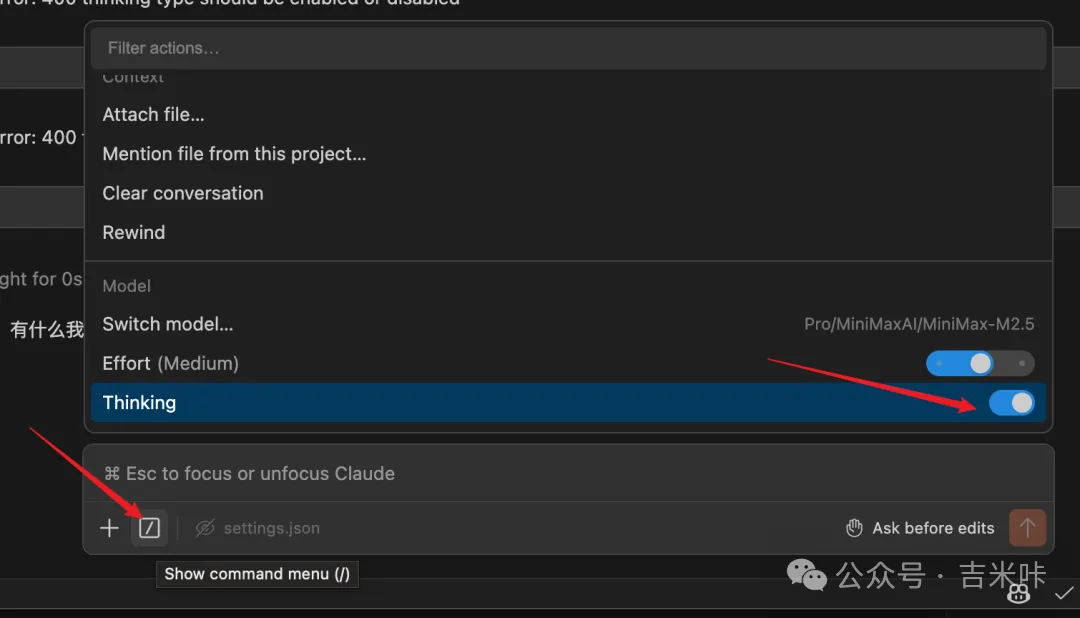1080x618 pixels.
Task: Click the crossed-out eye icon beside settings.json
Action: pyautogui.click(x=205, y=528)
